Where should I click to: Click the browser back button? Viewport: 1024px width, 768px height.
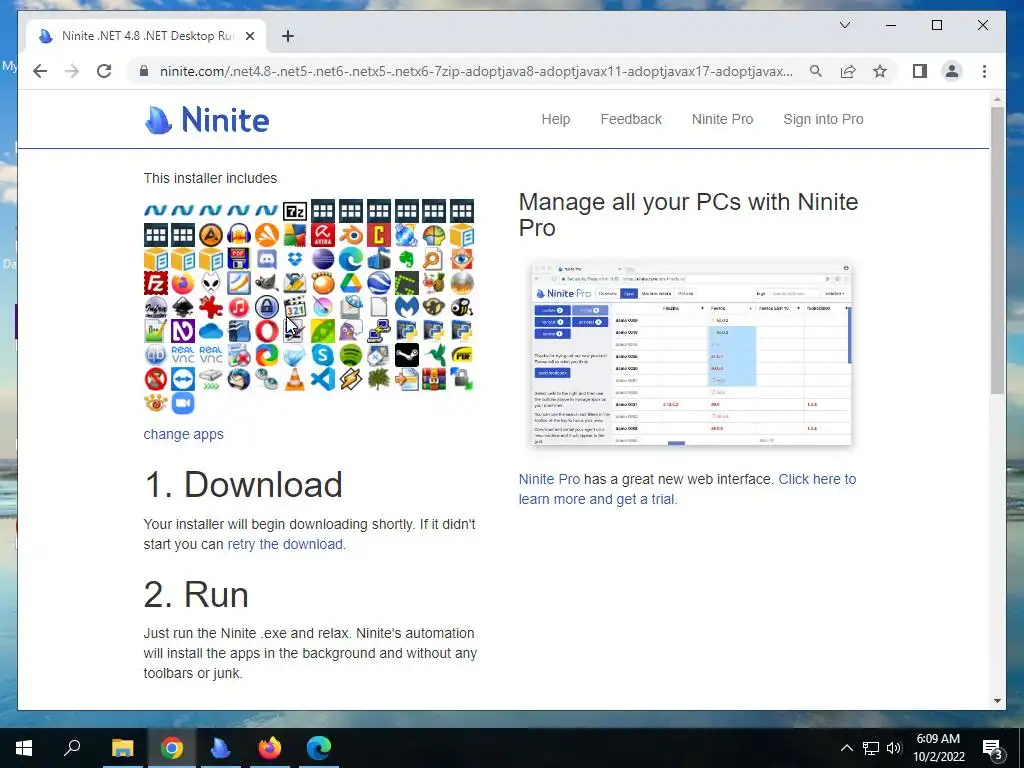tap(40, 71)
